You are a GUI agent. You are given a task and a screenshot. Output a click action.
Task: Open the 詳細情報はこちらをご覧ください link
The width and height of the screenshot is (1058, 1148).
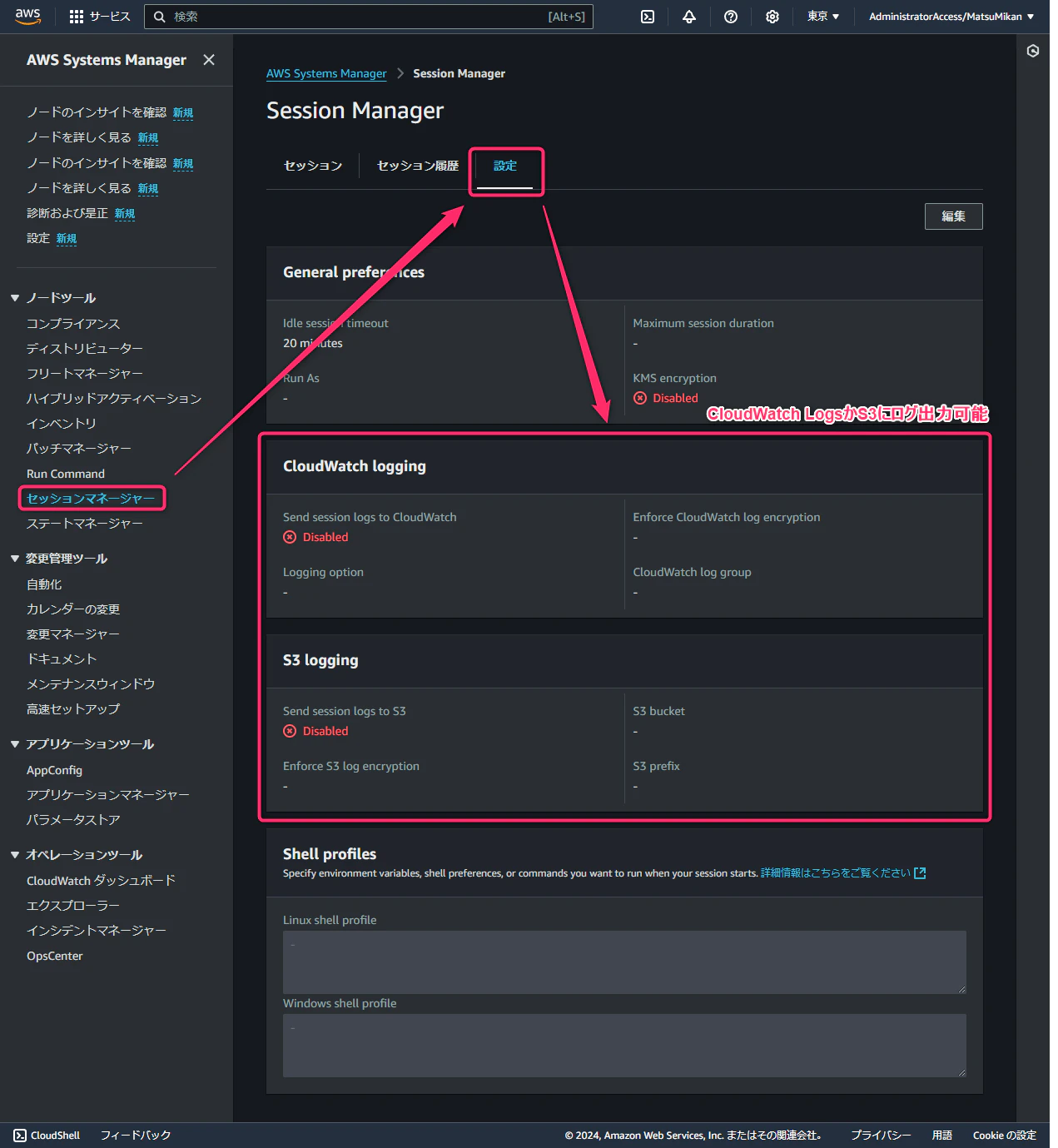tap(836, 873)
